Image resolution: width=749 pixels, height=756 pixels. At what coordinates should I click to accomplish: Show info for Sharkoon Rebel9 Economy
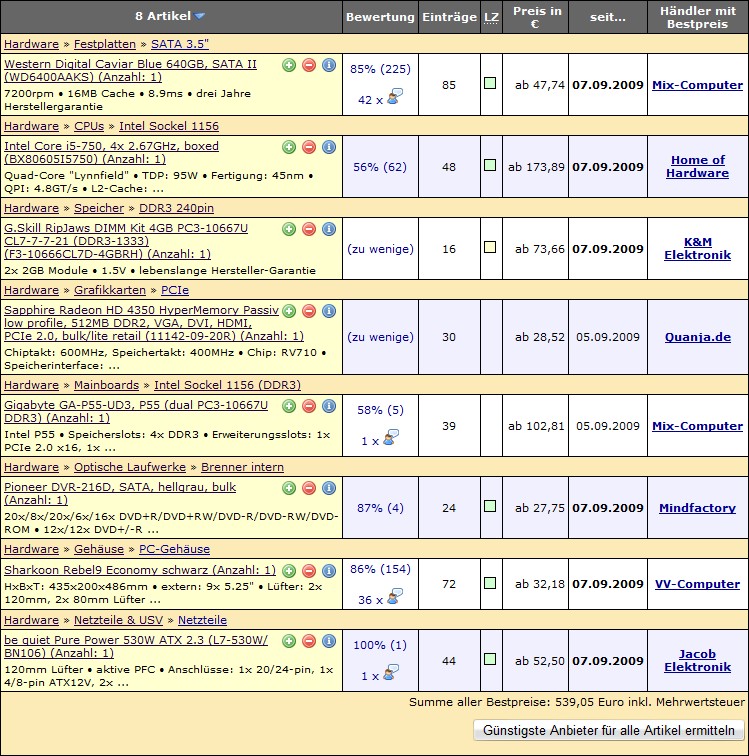point(329,571)
